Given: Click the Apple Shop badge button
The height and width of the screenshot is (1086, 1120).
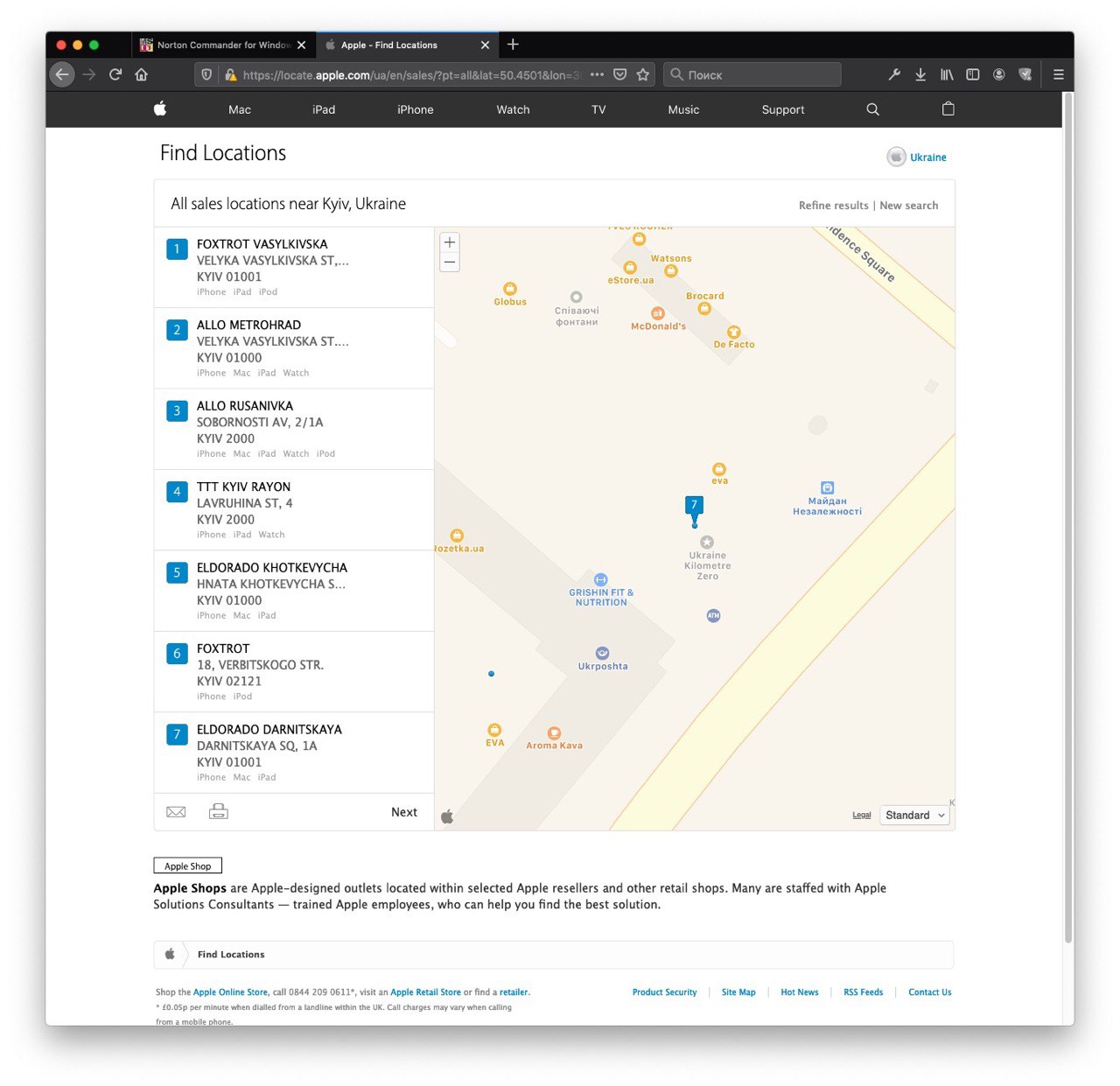Looking at the screenshot, I should [188, 865].
